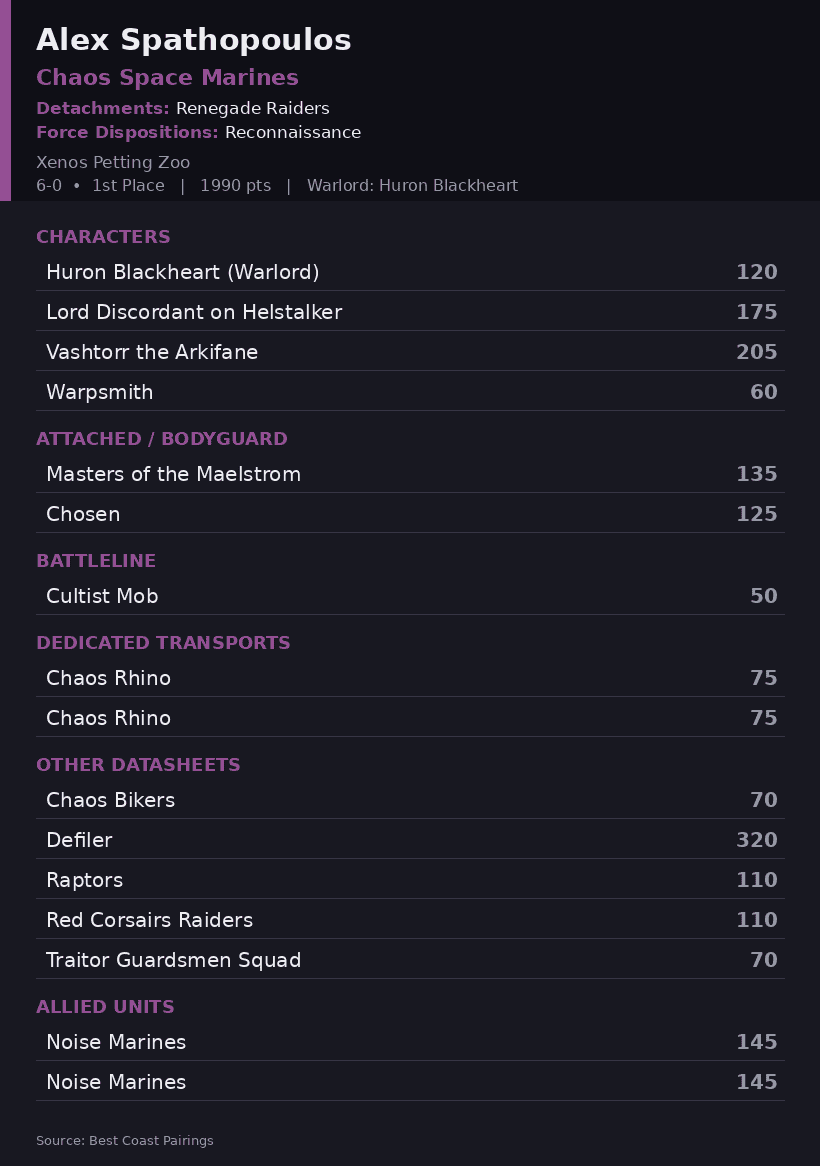820x1166 pixels.
Task: Click the 320 points value for Defiler
Action: 757,840
